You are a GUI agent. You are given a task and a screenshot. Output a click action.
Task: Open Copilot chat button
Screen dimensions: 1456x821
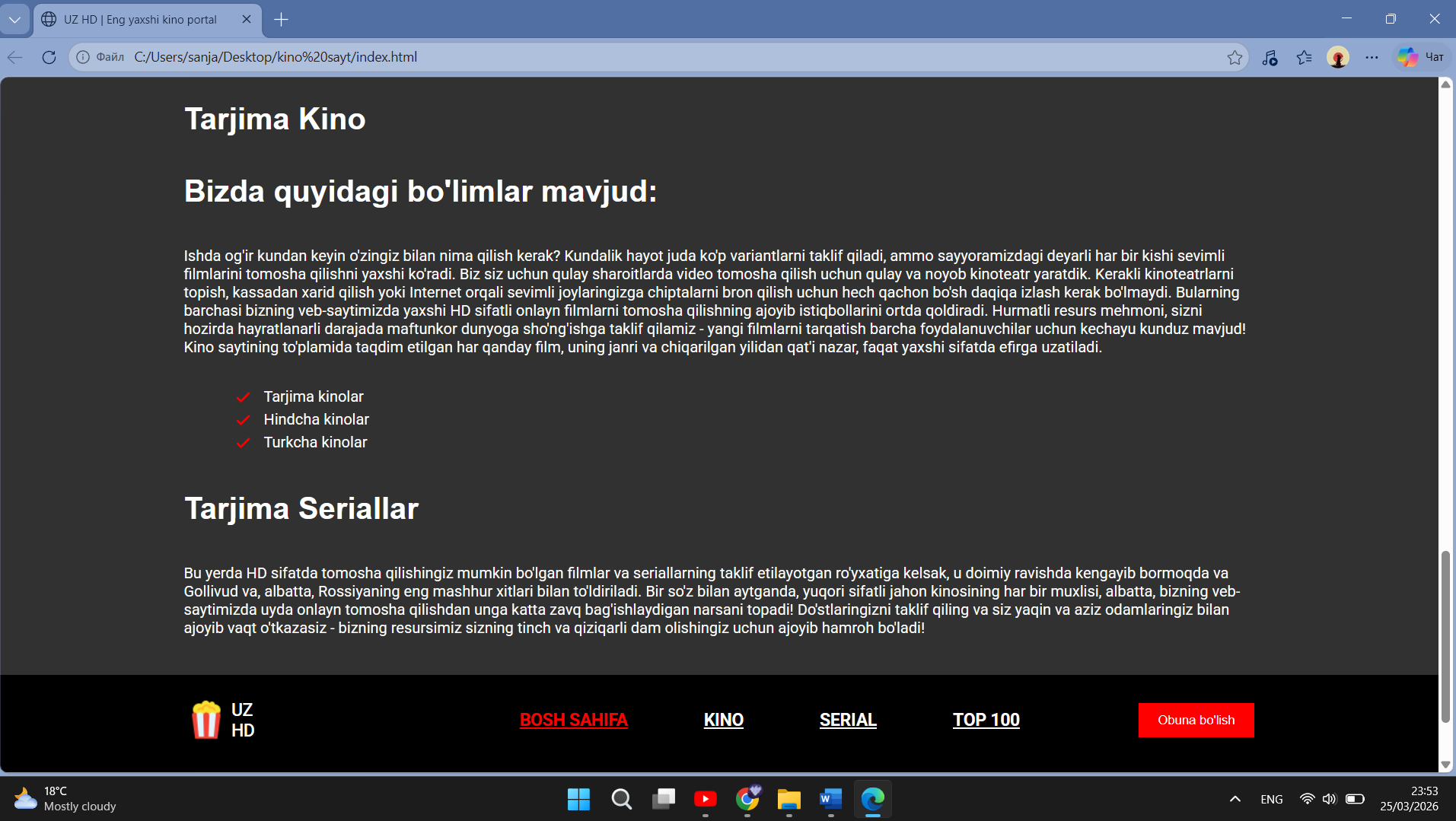point(1420,57)
